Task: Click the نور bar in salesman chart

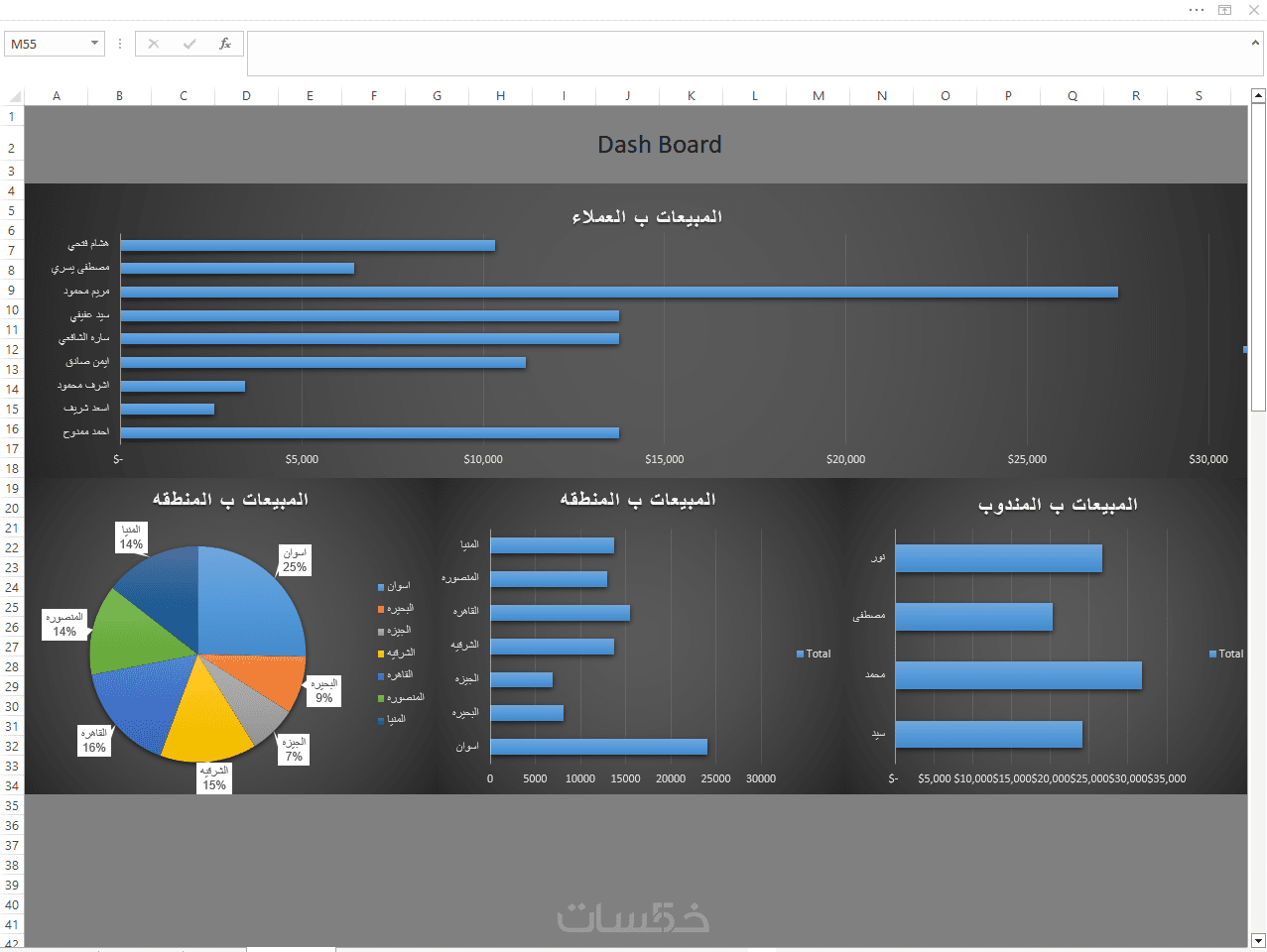Action: 999,558
